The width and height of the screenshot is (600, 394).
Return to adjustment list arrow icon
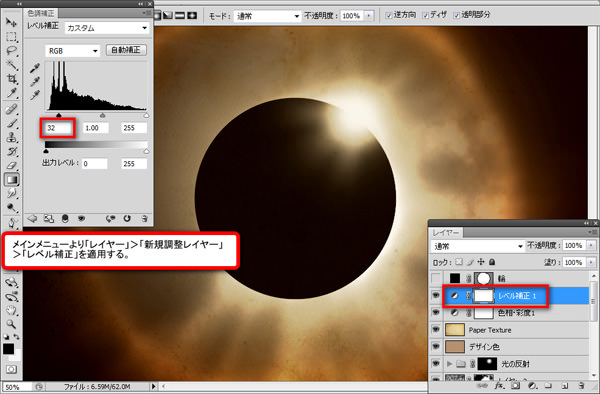click(32, 218)
